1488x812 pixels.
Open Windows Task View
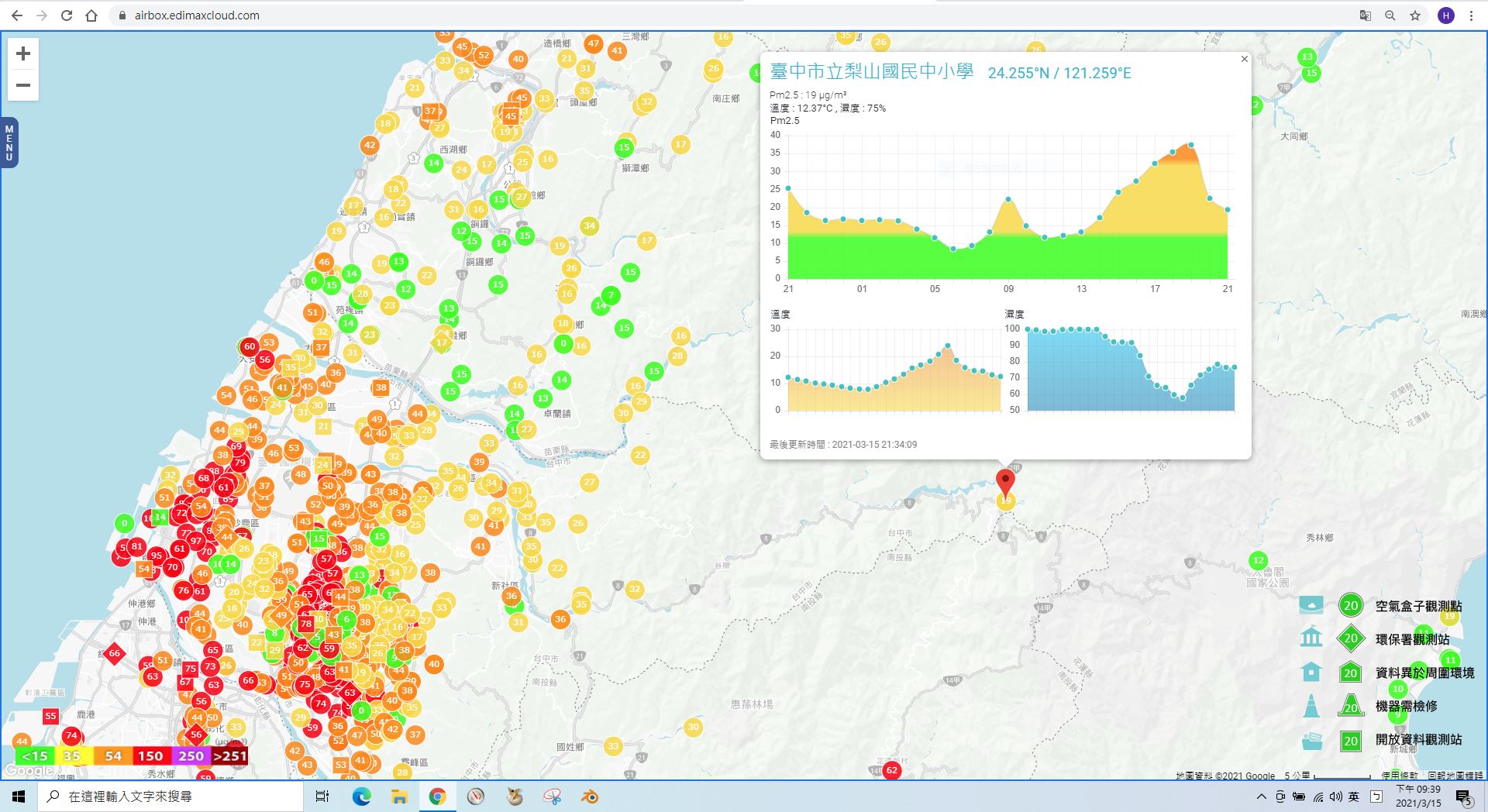322,797
